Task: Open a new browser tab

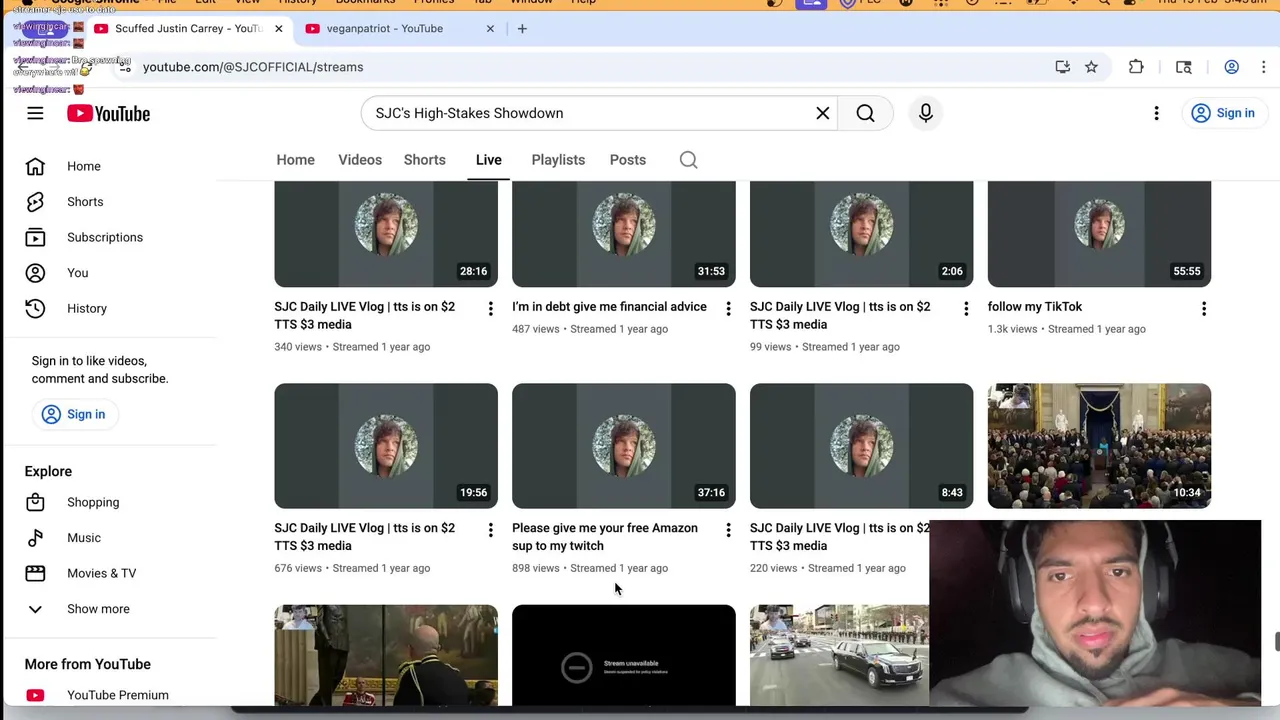Action: point(522,29)
